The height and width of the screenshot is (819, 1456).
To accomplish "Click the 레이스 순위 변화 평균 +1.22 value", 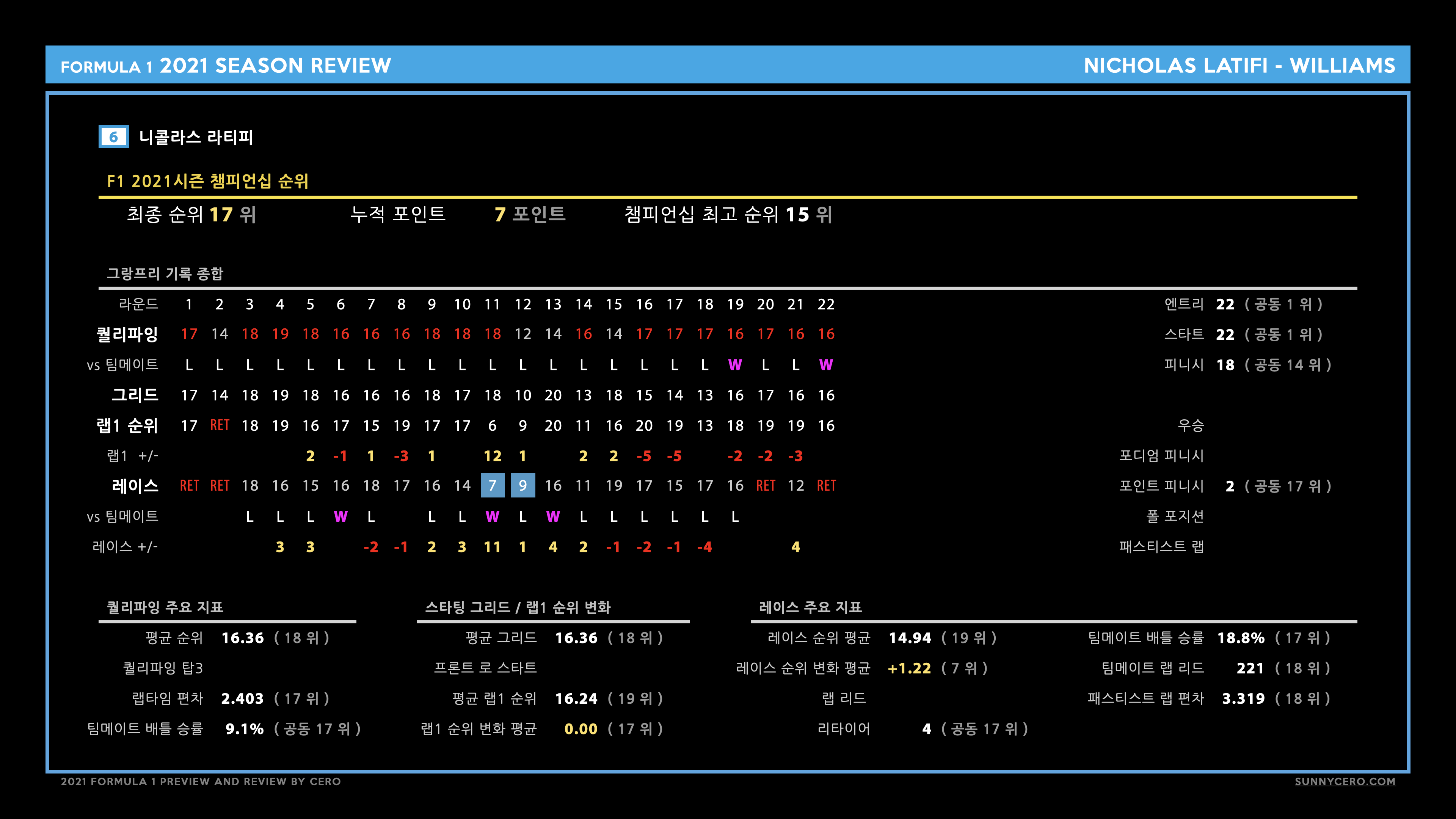I will coord(910,668).
